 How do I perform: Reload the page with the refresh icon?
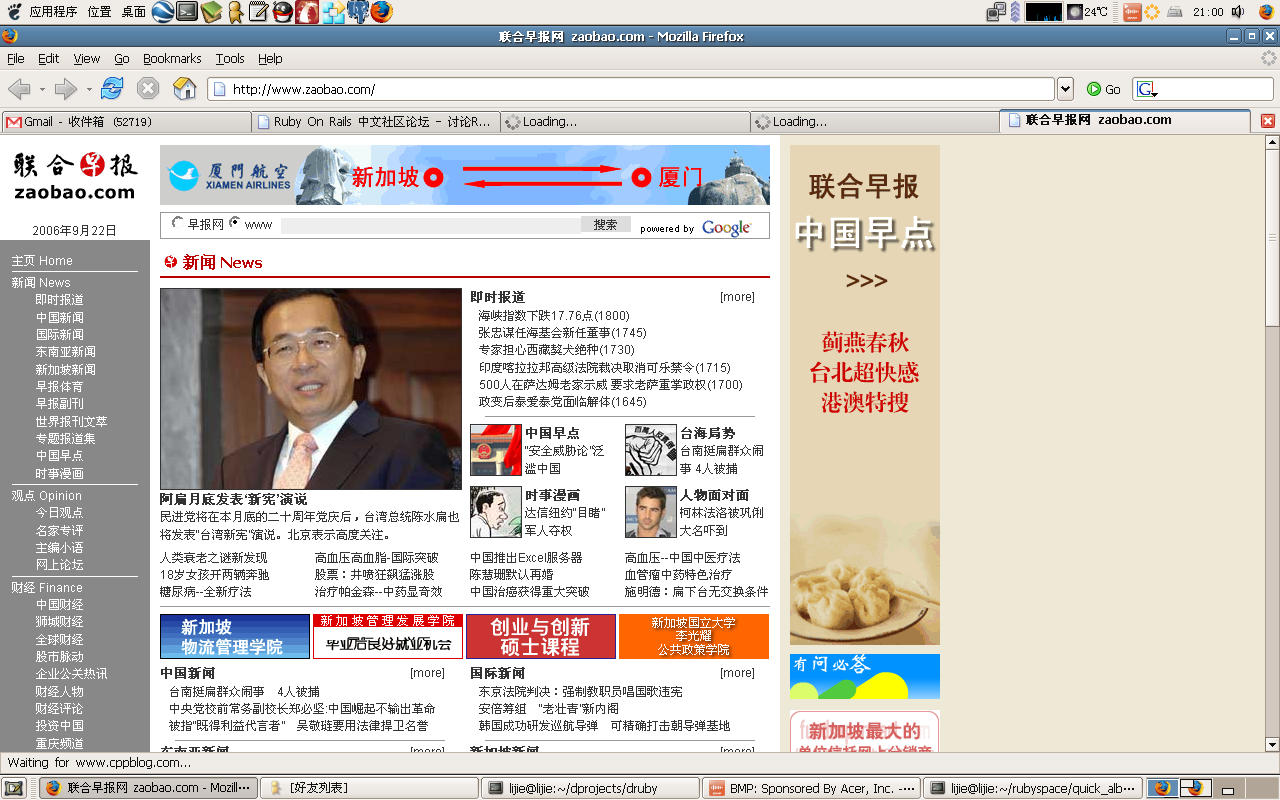112,88
